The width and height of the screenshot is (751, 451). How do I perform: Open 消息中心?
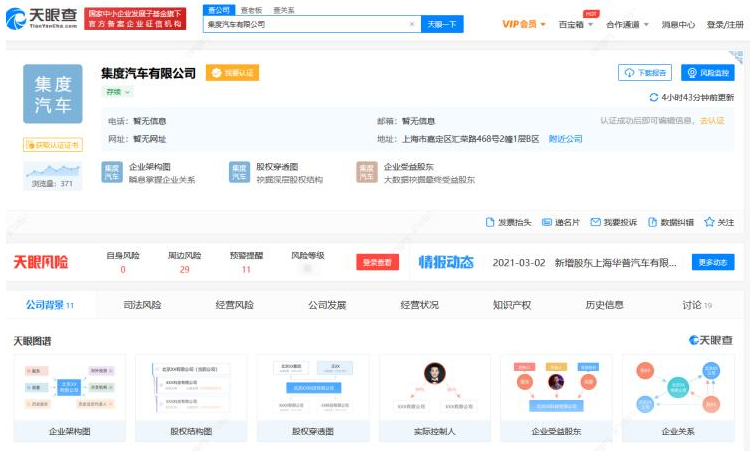tap(678, 24)
